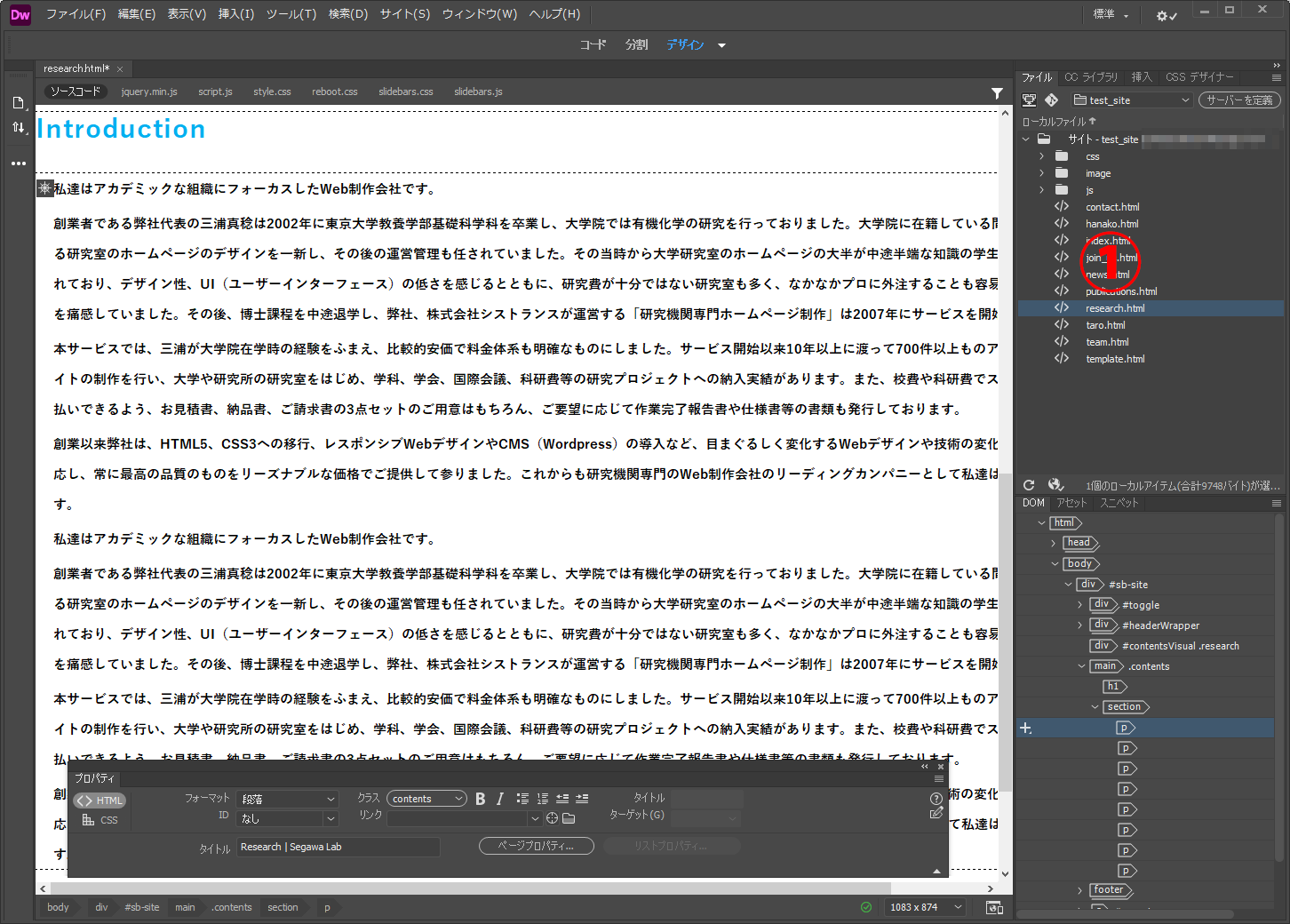Image resolution: width=1290 pixels, height=924 pixels.
Task: Open the 標準 workspace dropdown
Action: point(1111,14)
